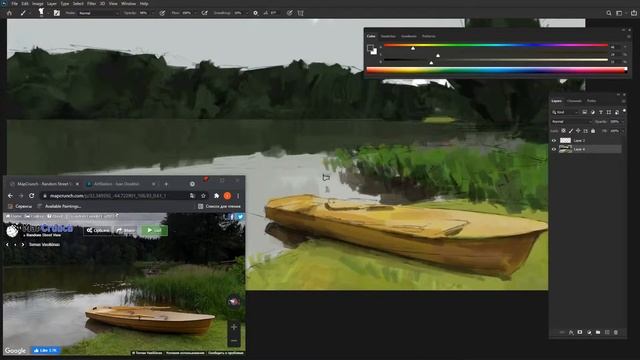Viewport: 640px width, 360px height.
Task: Select the upper layer's white thumbnail
Action: pos(565,140)
